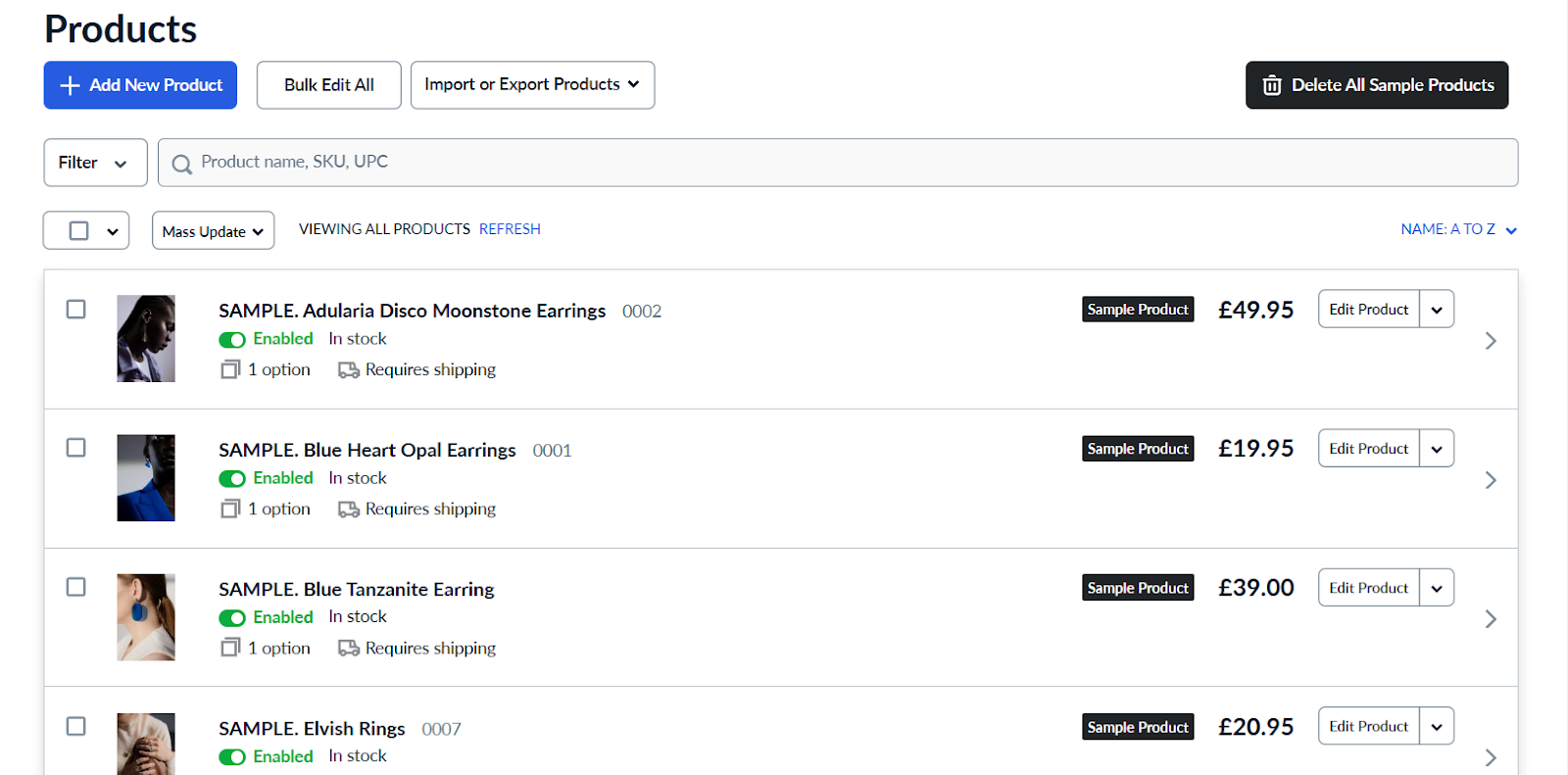The image size is (1568, 775).
Task: Open Elvish Rings via right chevron
Action: [1491, 757]
